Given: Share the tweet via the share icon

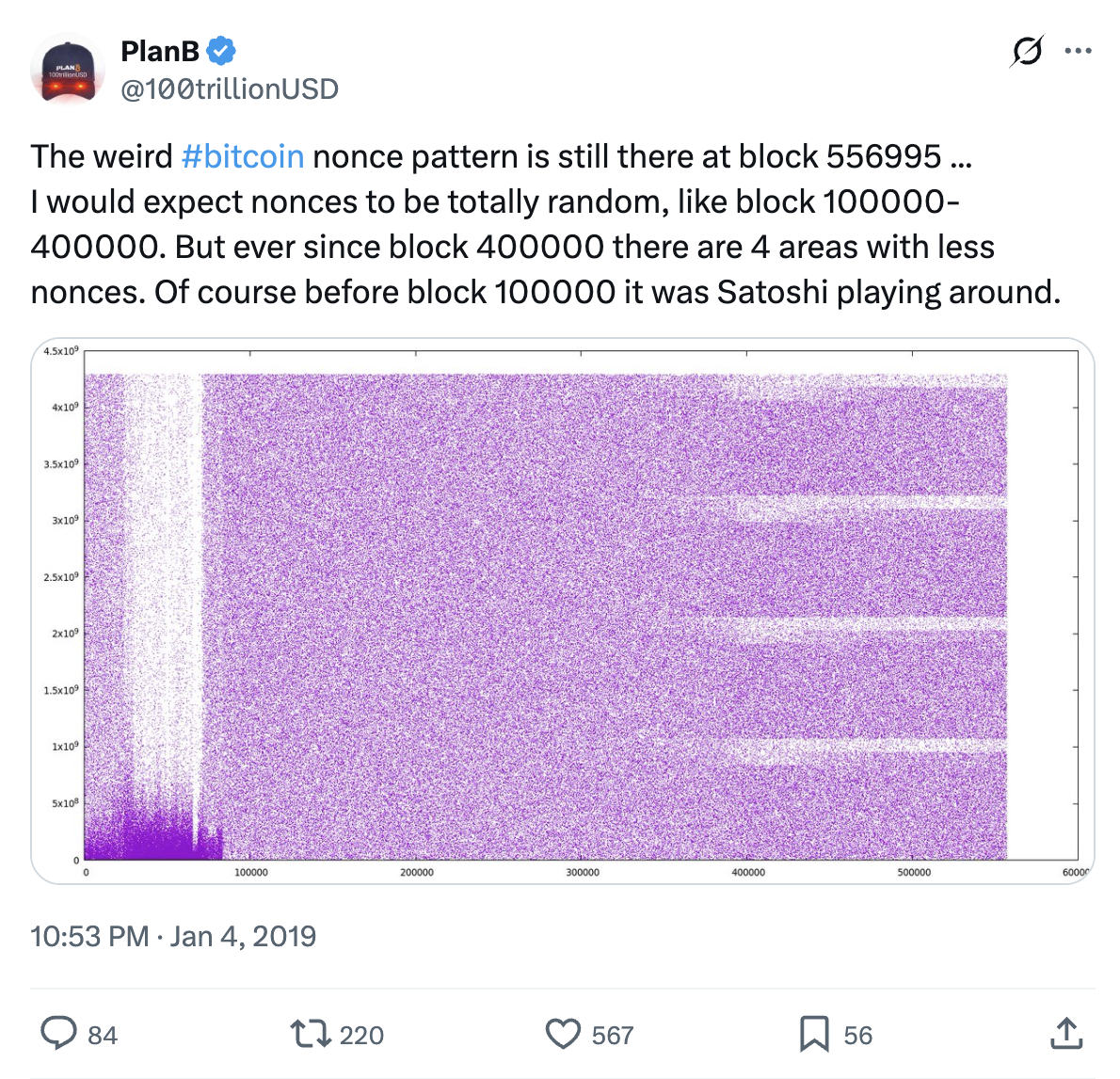Looking at the screenshot, I should point(1066,1033).
